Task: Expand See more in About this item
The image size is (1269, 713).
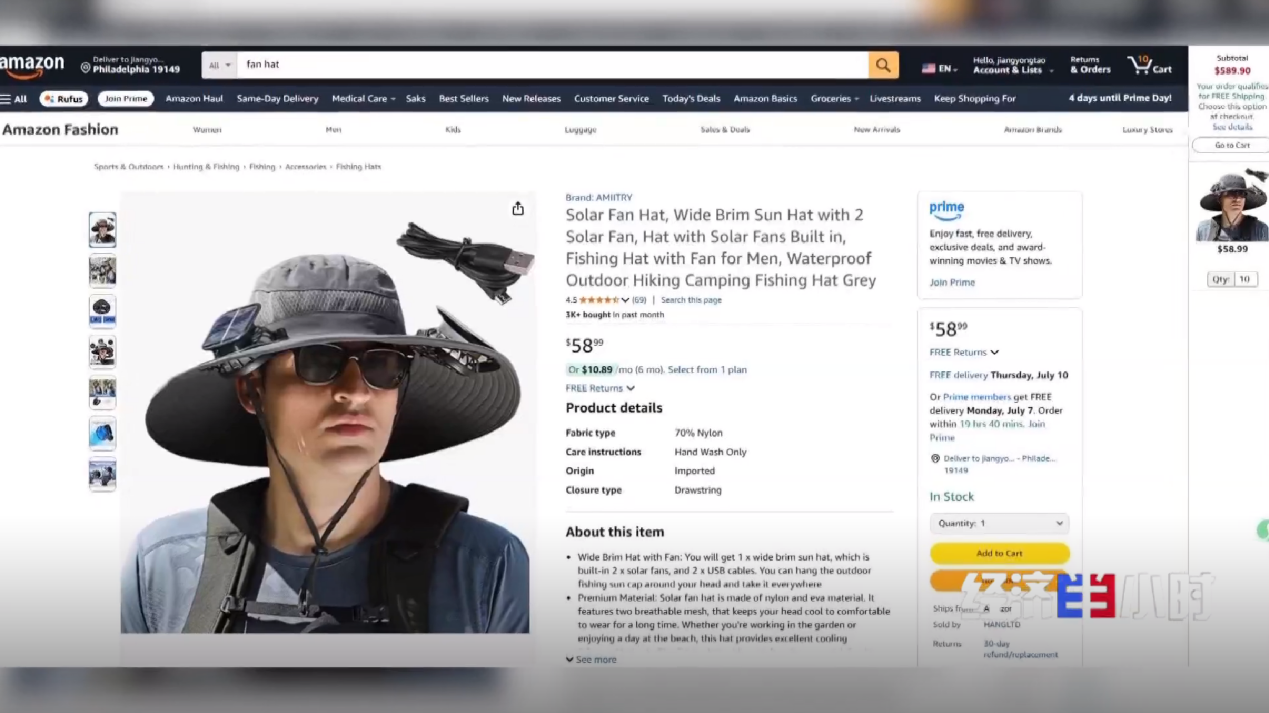Action: tap(591, 660)
